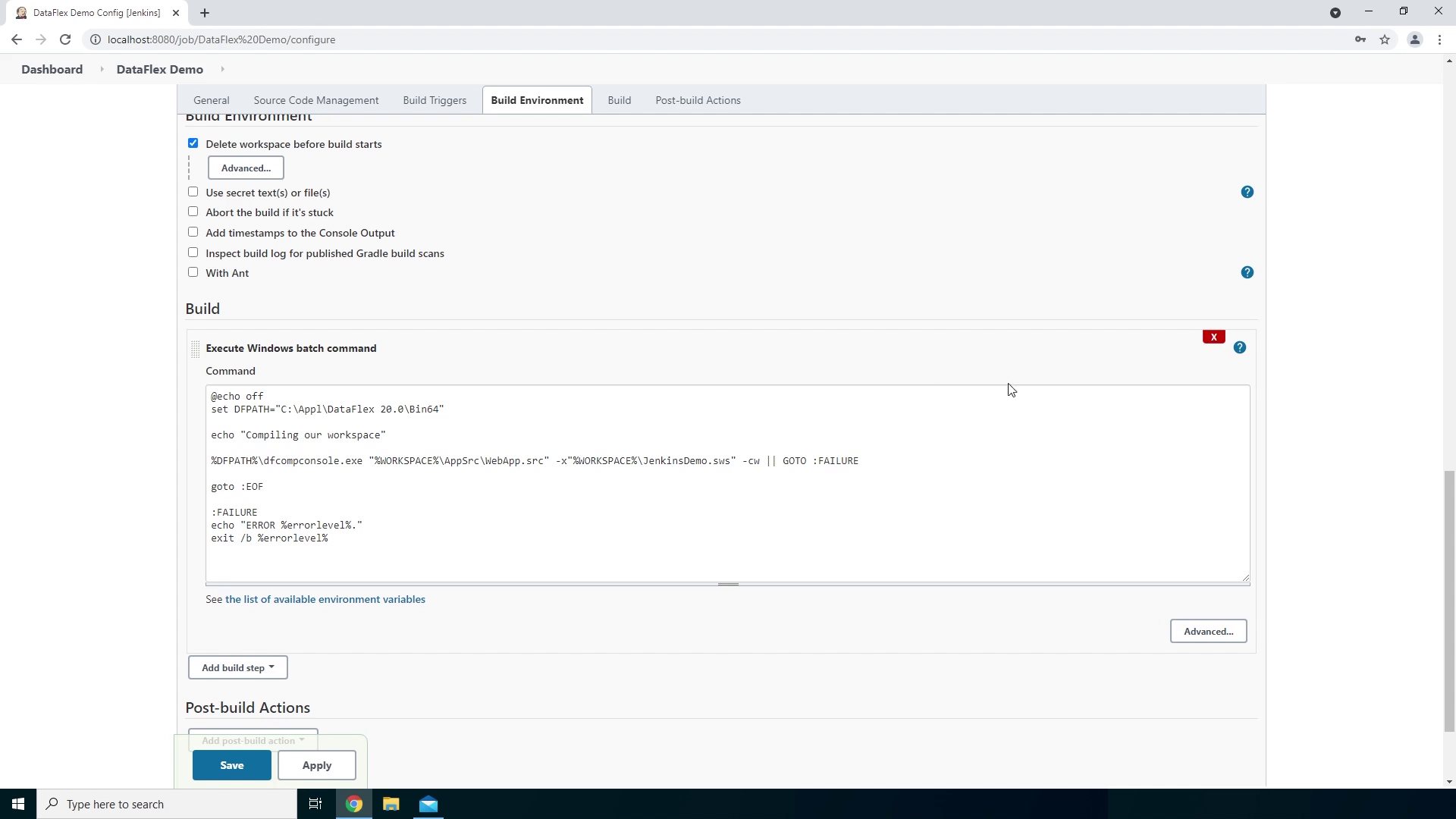This screenshot has height=819, width=1456.
Task: Delete the batch command build step (red X)
Action: coord(1213,337)
